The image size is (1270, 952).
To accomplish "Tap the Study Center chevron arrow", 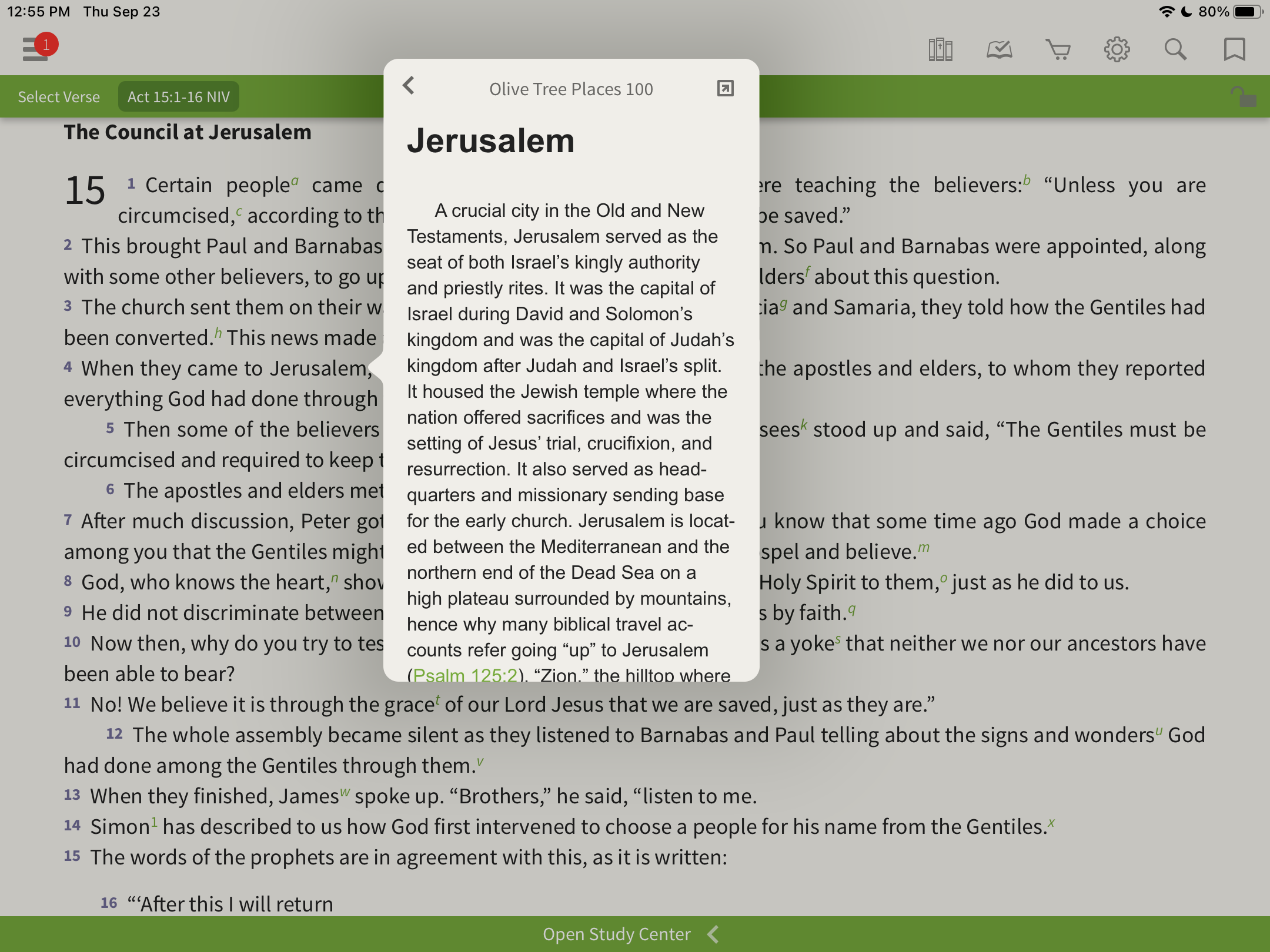I will pos(713,934).
